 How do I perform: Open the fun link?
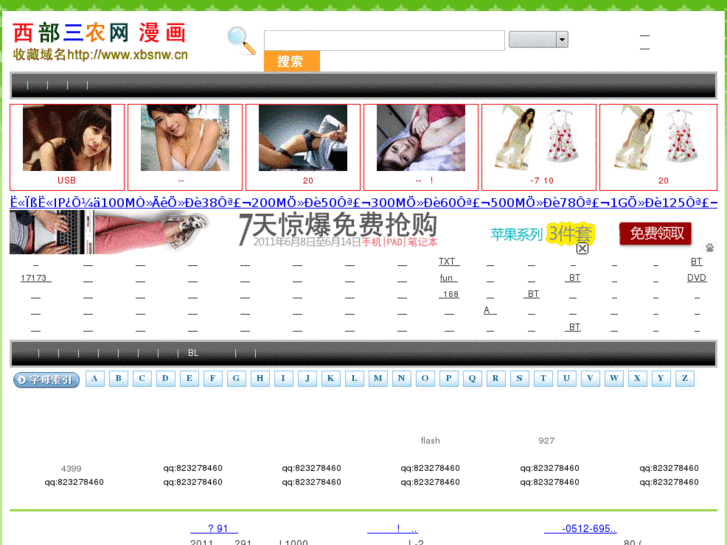448,278
